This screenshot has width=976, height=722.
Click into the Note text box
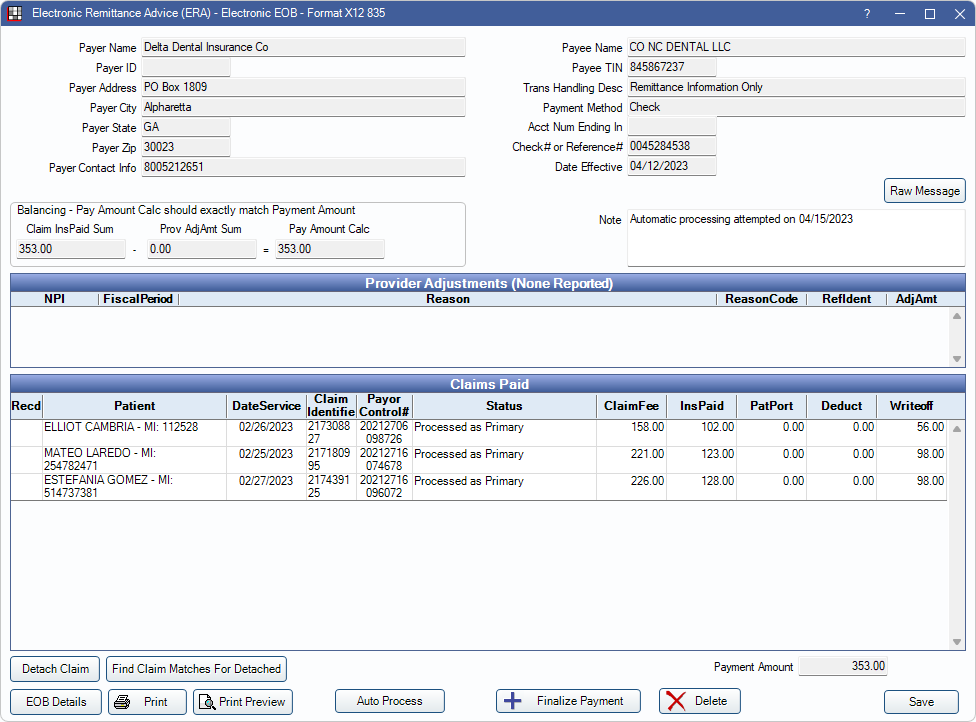[795, 239]
